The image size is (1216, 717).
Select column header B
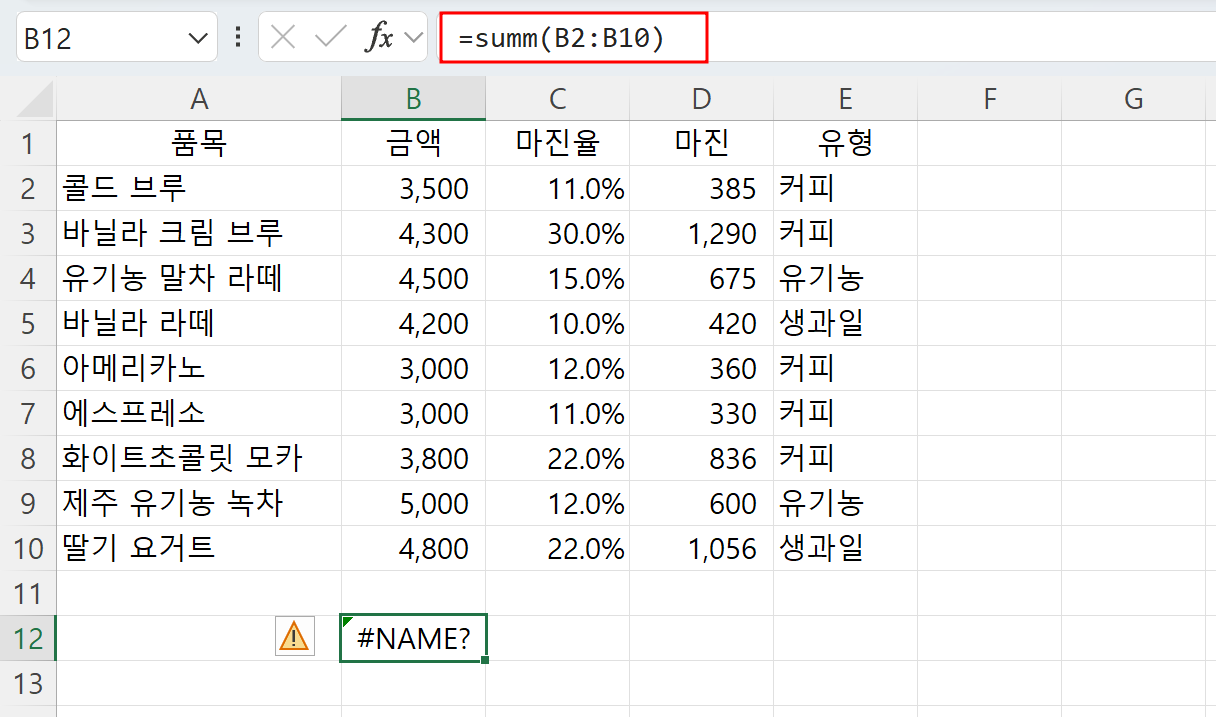coord(413,98)
